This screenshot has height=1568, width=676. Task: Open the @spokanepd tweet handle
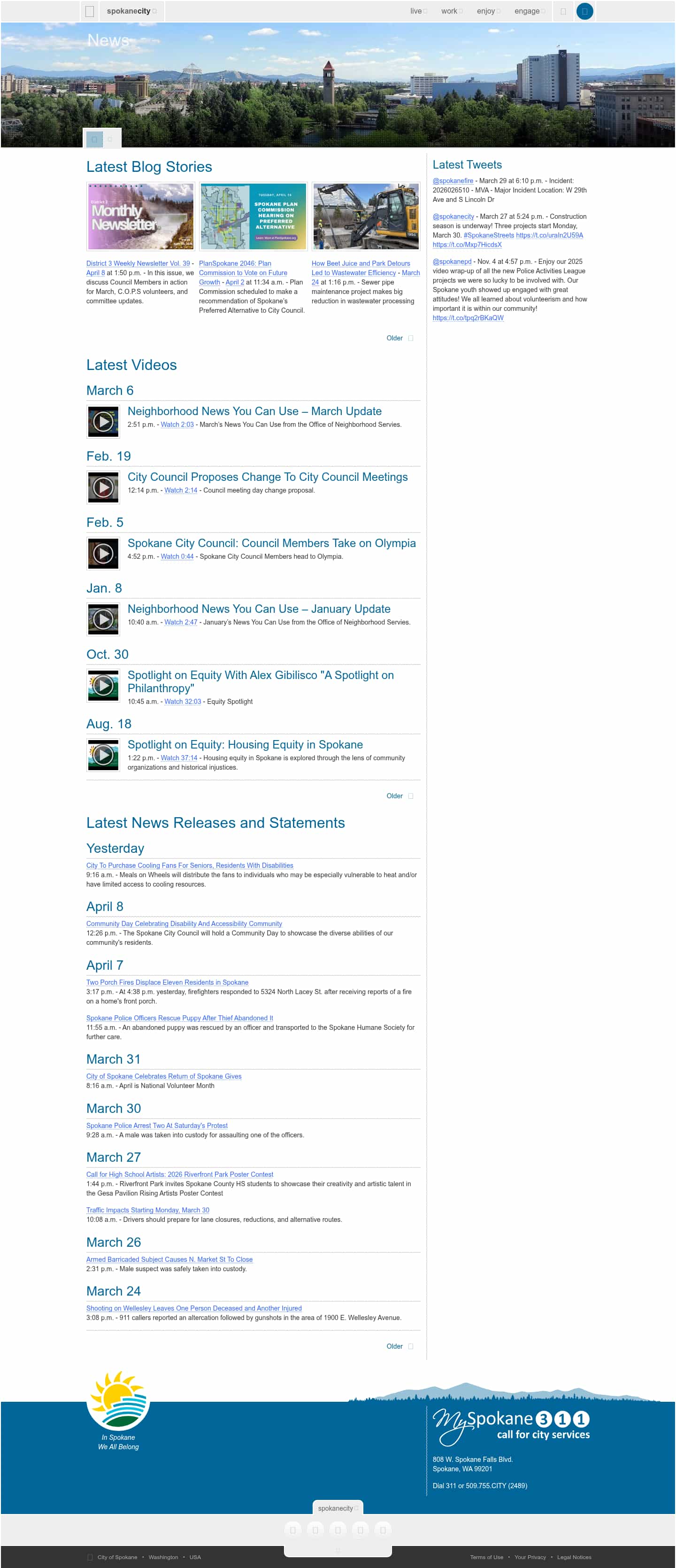452,261
